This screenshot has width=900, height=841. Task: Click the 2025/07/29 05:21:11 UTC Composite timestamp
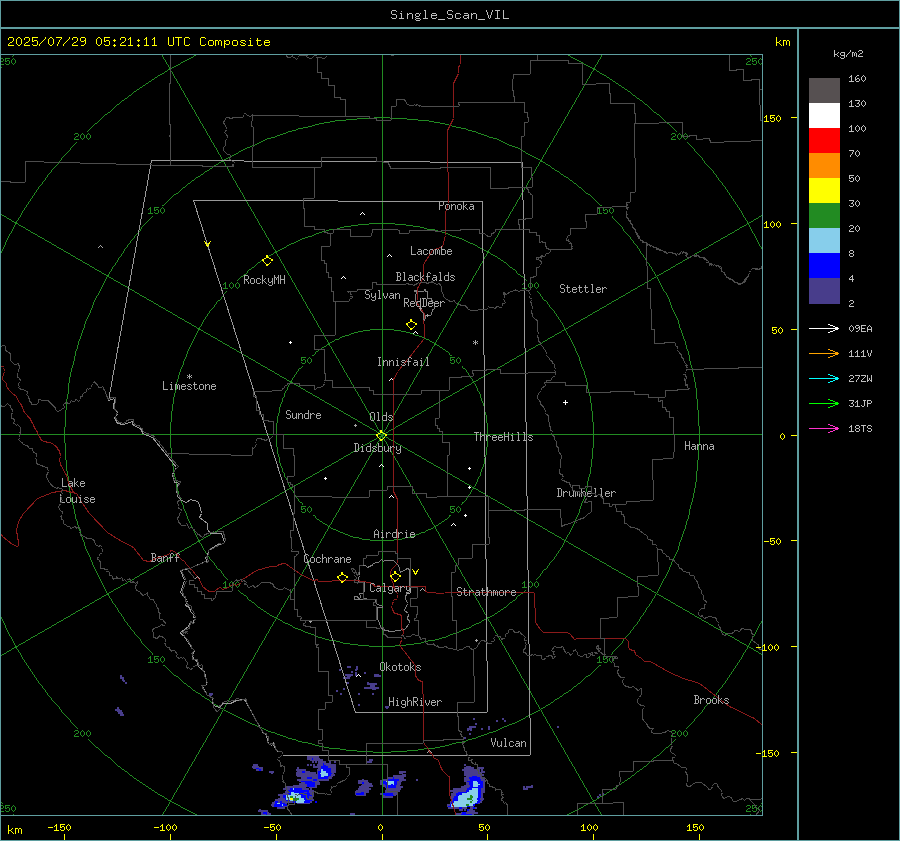click(138, 42)
